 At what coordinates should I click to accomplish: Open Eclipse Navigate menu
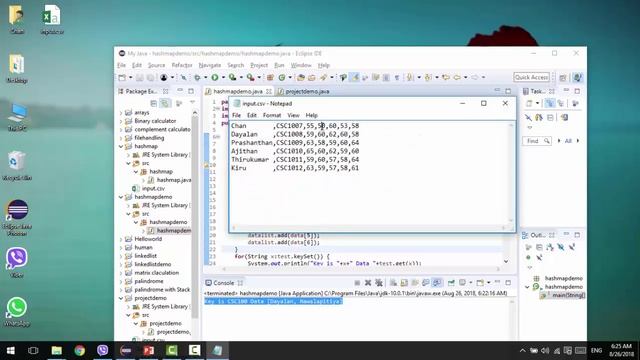click(210, 65)
